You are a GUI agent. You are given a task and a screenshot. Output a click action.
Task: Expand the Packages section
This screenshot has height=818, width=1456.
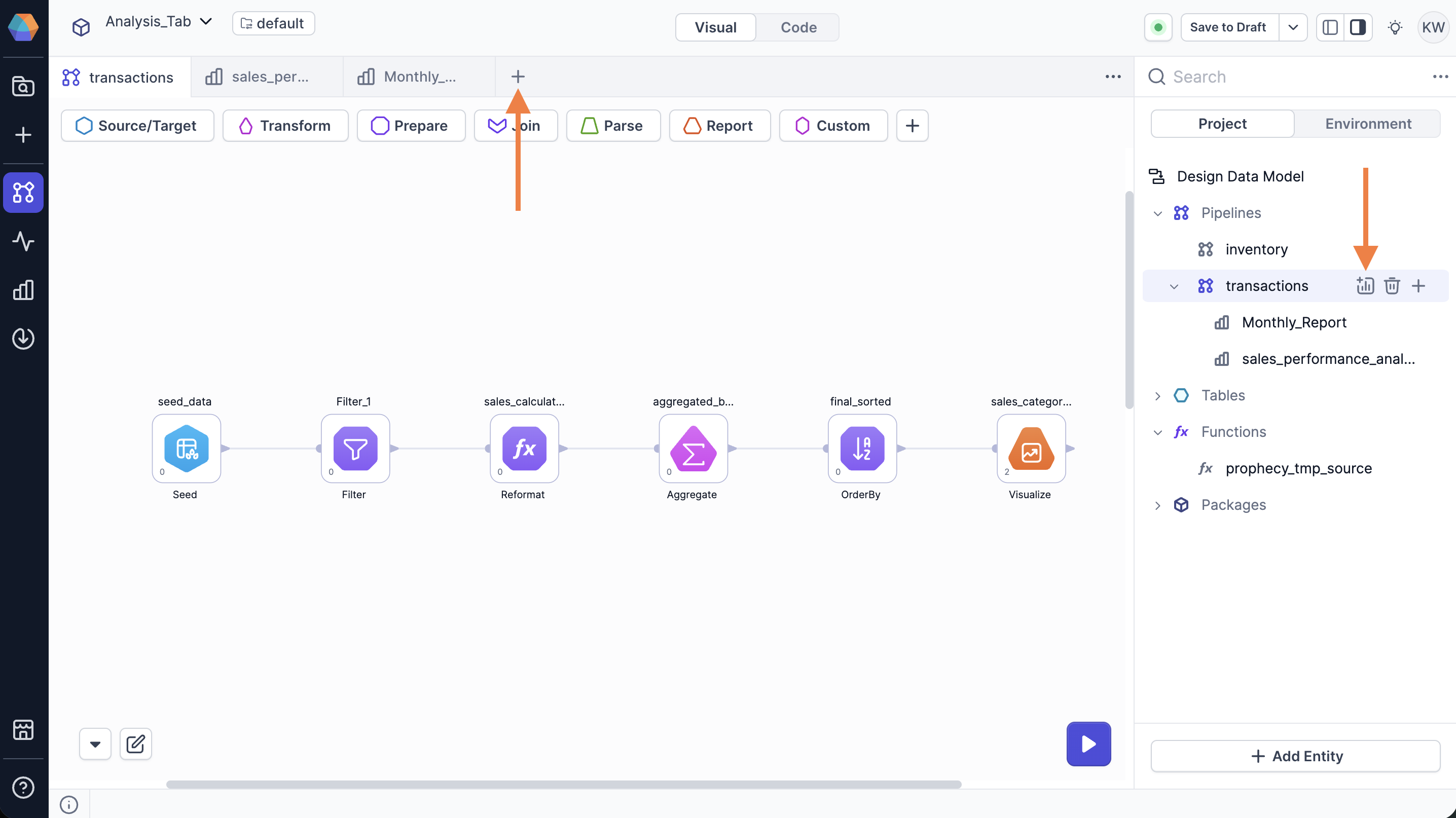[x=1157, y=505]
